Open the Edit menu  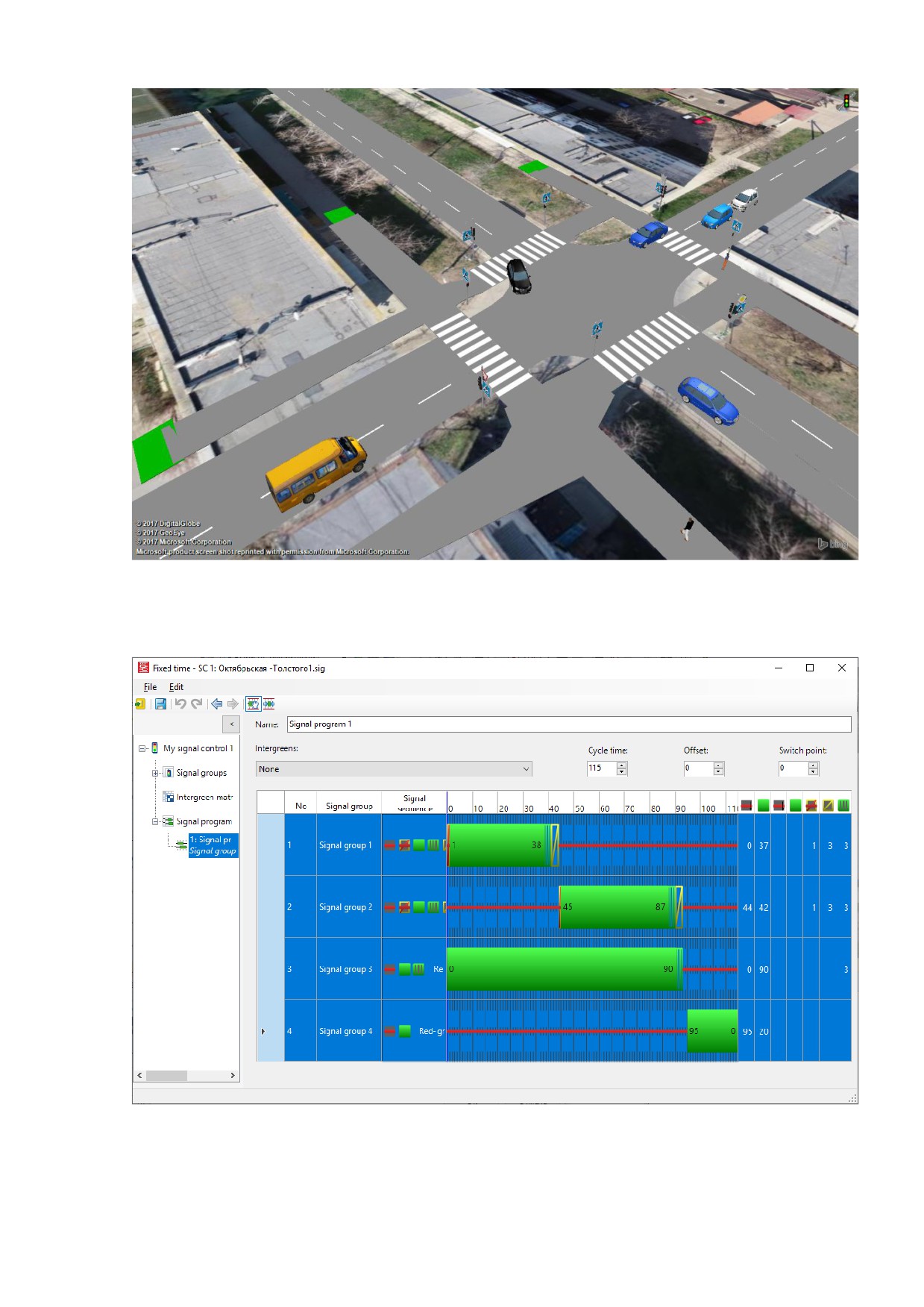point(176,686)
